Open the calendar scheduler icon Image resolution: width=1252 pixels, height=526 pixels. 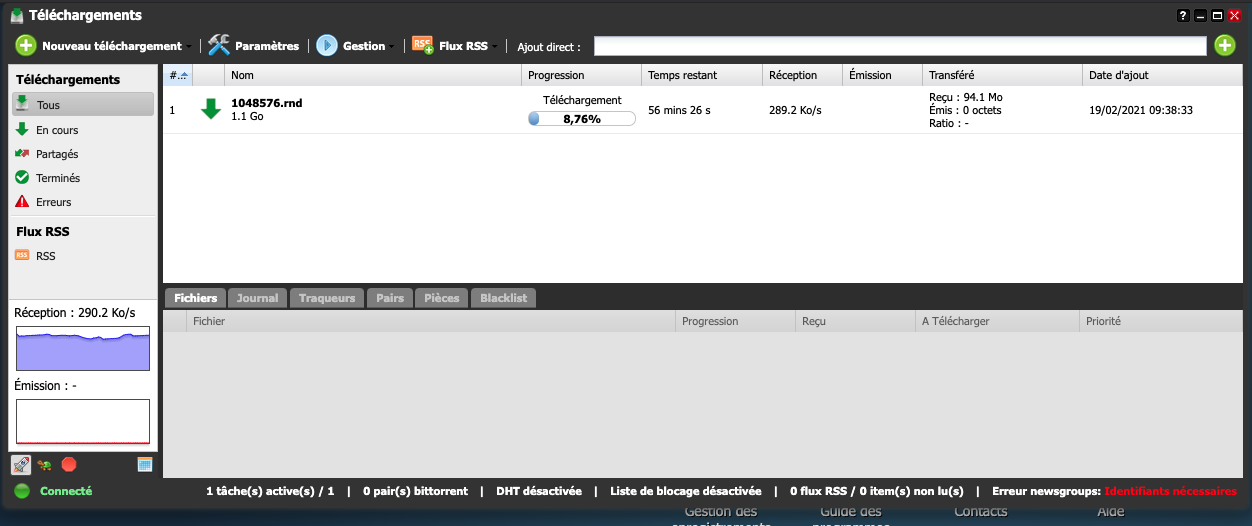coord(144,464)
